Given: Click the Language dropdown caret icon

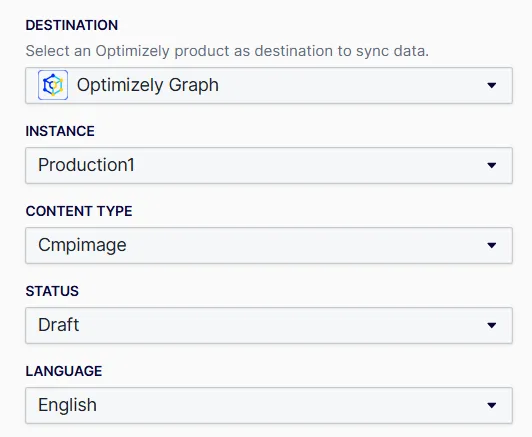Looking at the screenshot, I should coord(492,405).
